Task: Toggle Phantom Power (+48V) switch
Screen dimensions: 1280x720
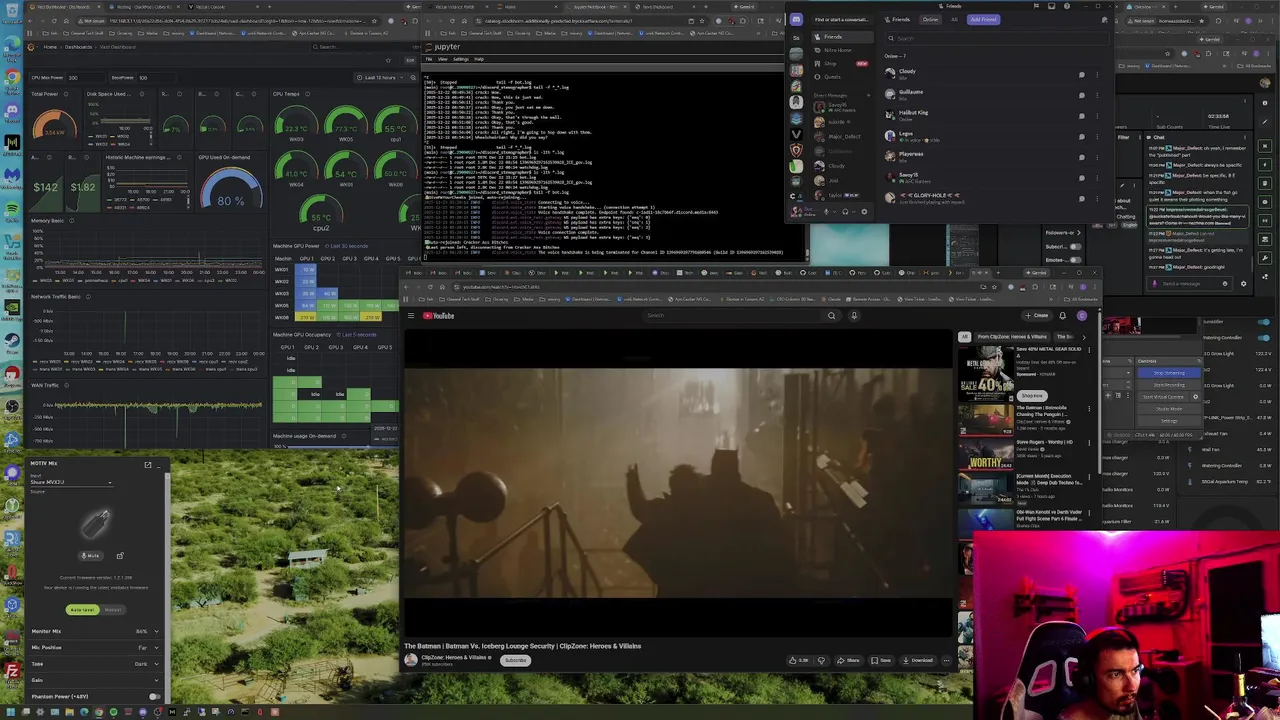Action: 154,697
